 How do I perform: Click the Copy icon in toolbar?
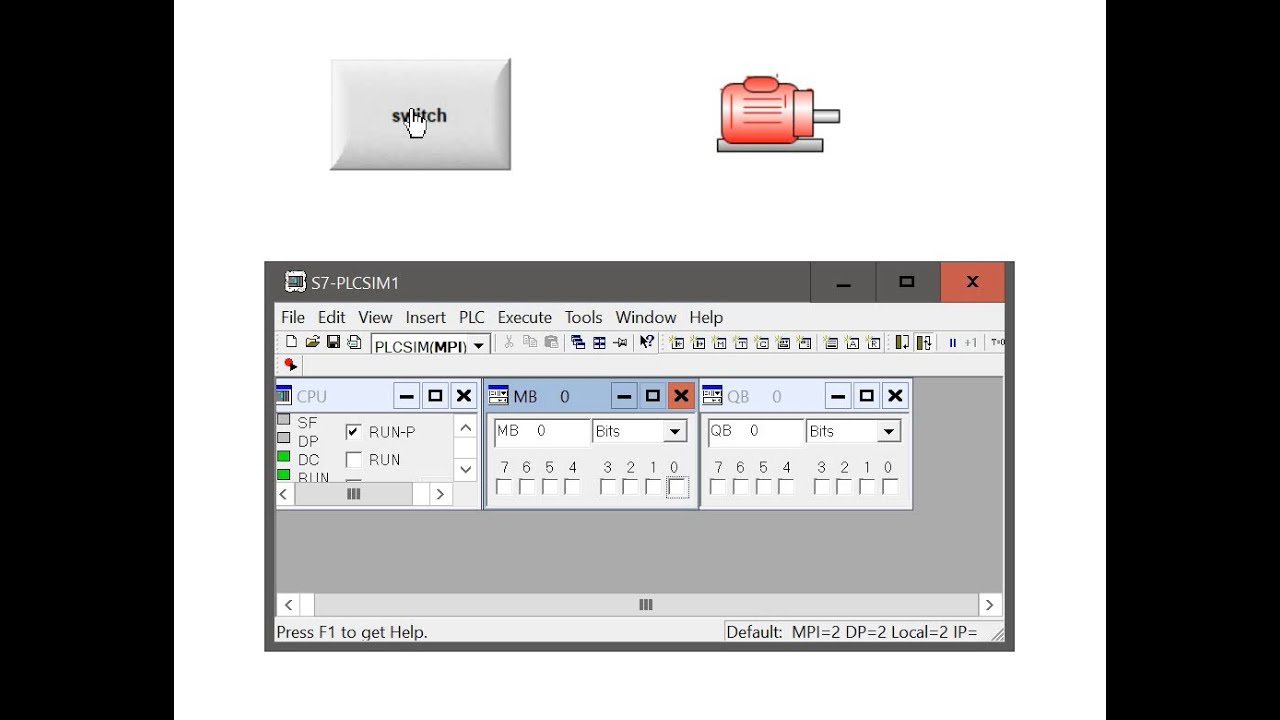[x=530, y=342]
